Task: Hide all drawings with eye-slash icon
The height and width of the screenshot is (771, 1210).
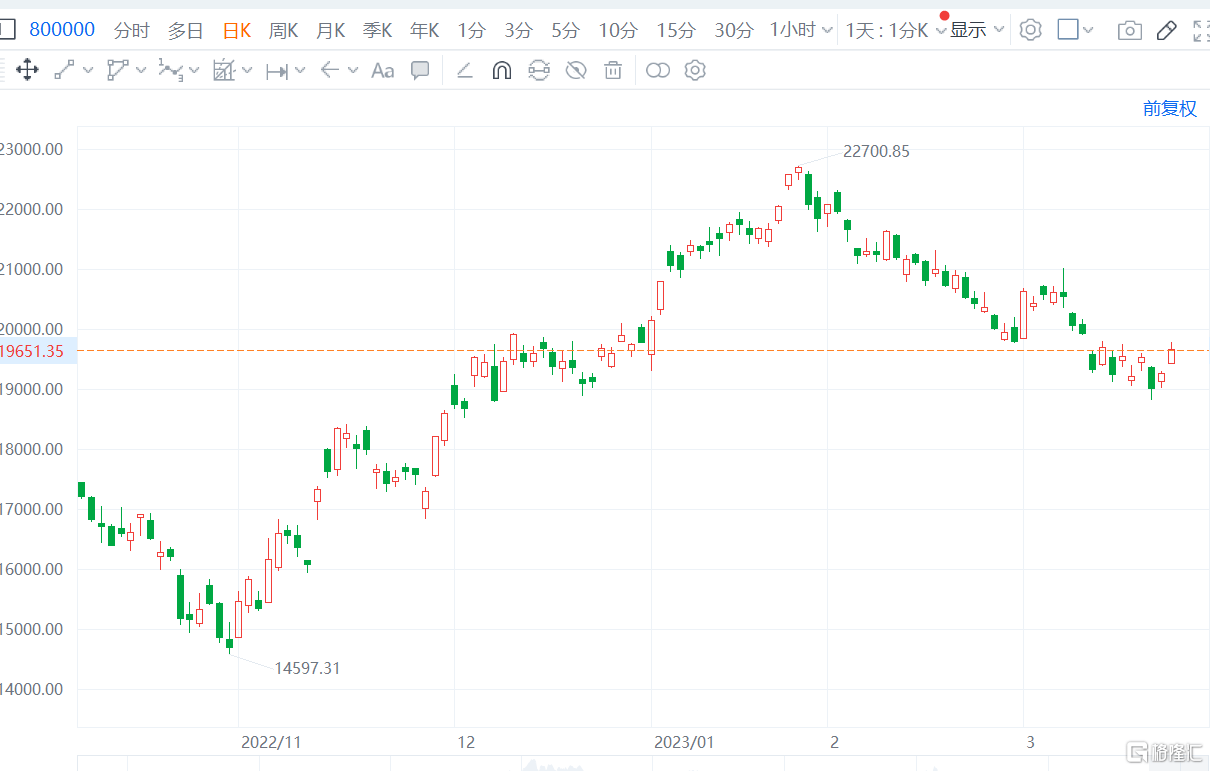Action: [576, 70]
